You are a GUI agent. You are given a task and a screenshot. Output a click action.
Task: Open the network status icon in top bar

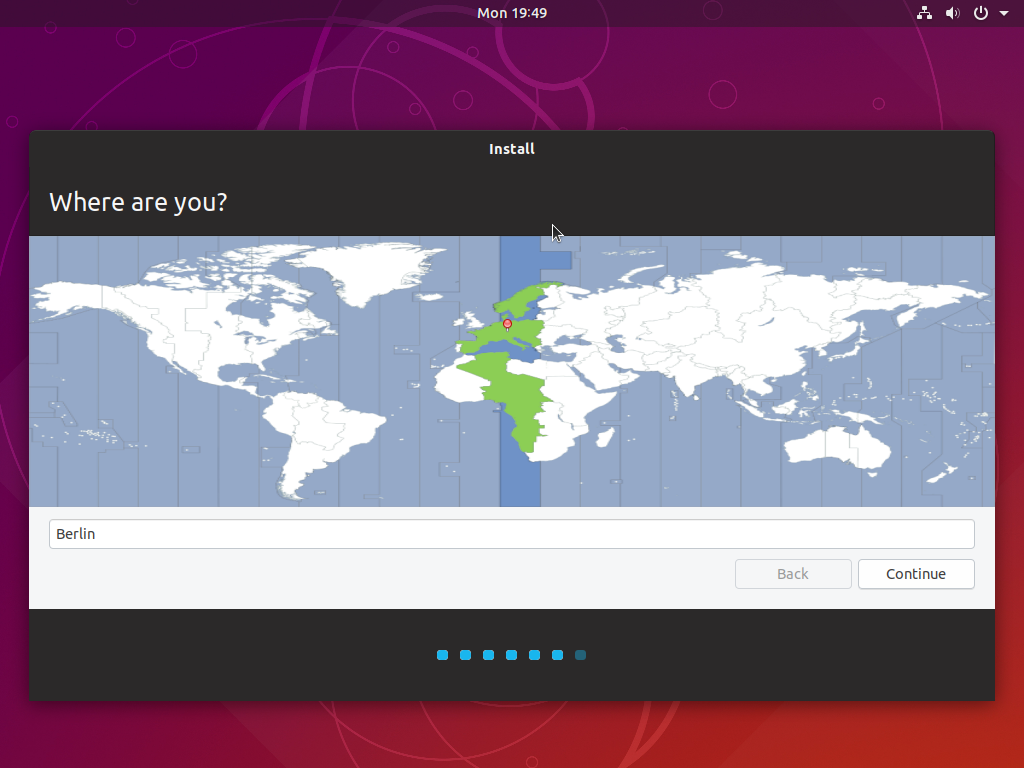(x=924, y=13)
